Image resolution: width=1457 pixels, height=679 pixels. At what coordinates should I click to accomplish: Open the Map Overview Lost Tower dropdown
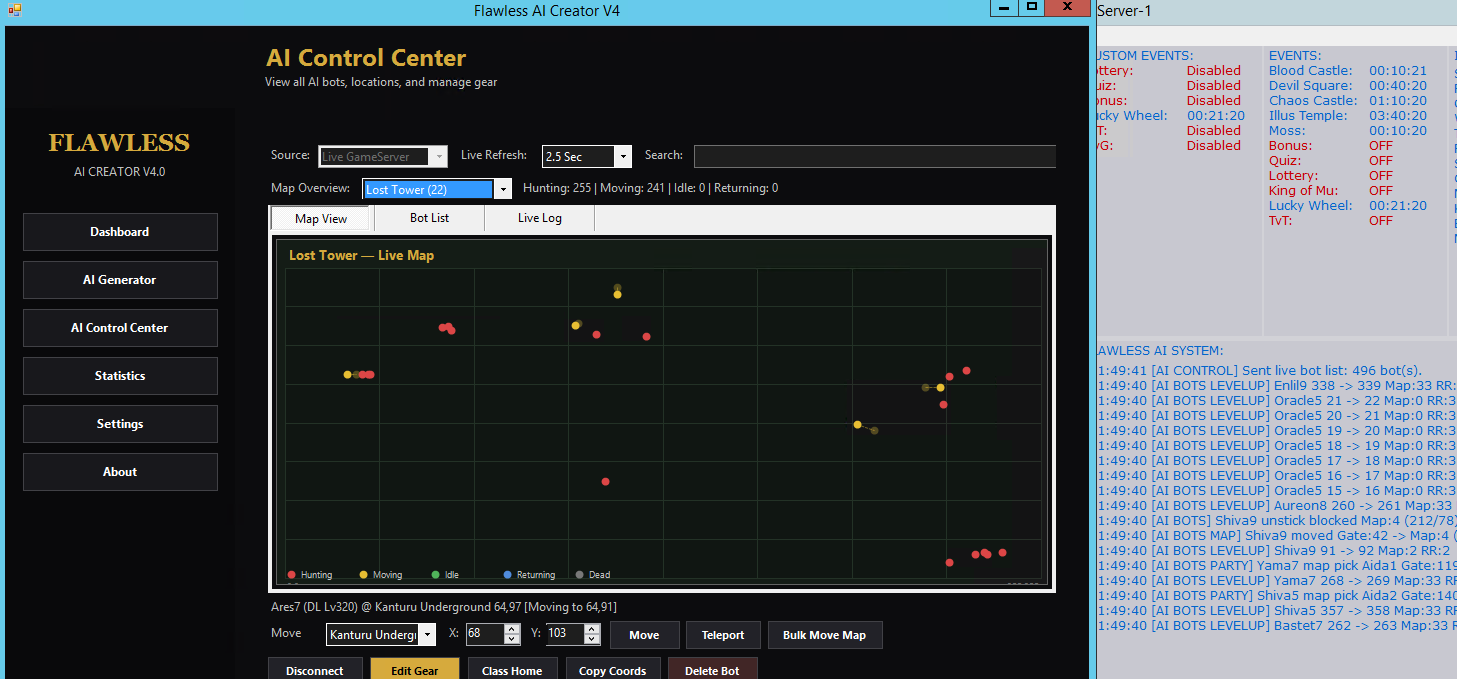(x=503, y=189)
